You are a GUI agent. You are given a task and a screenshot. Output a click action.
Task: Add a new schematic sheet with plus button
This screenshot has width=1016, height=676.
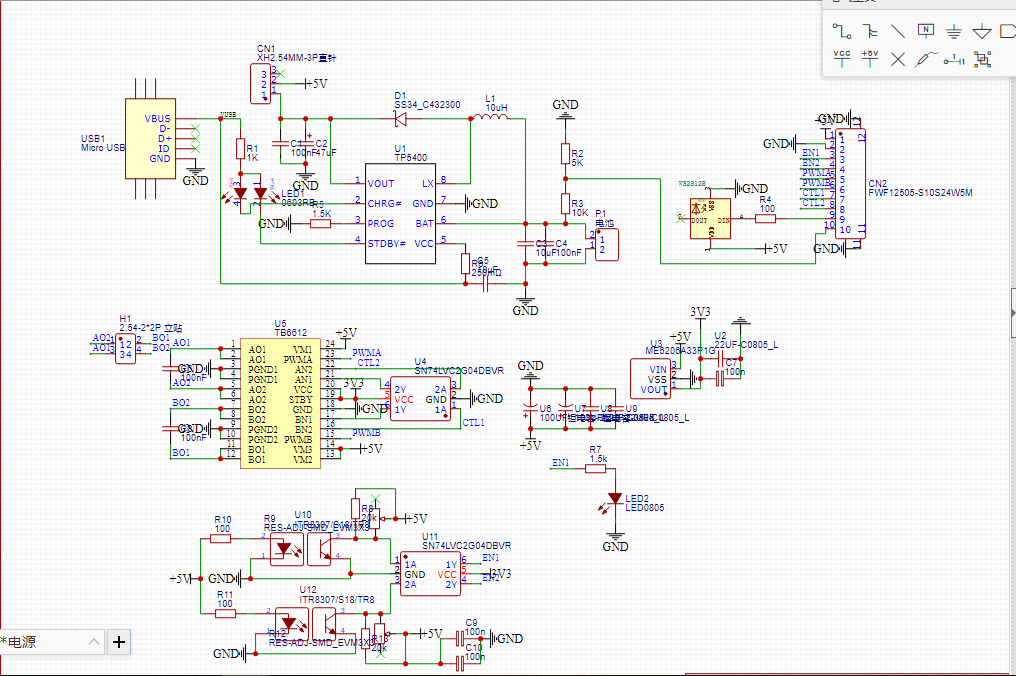[119, 642]
